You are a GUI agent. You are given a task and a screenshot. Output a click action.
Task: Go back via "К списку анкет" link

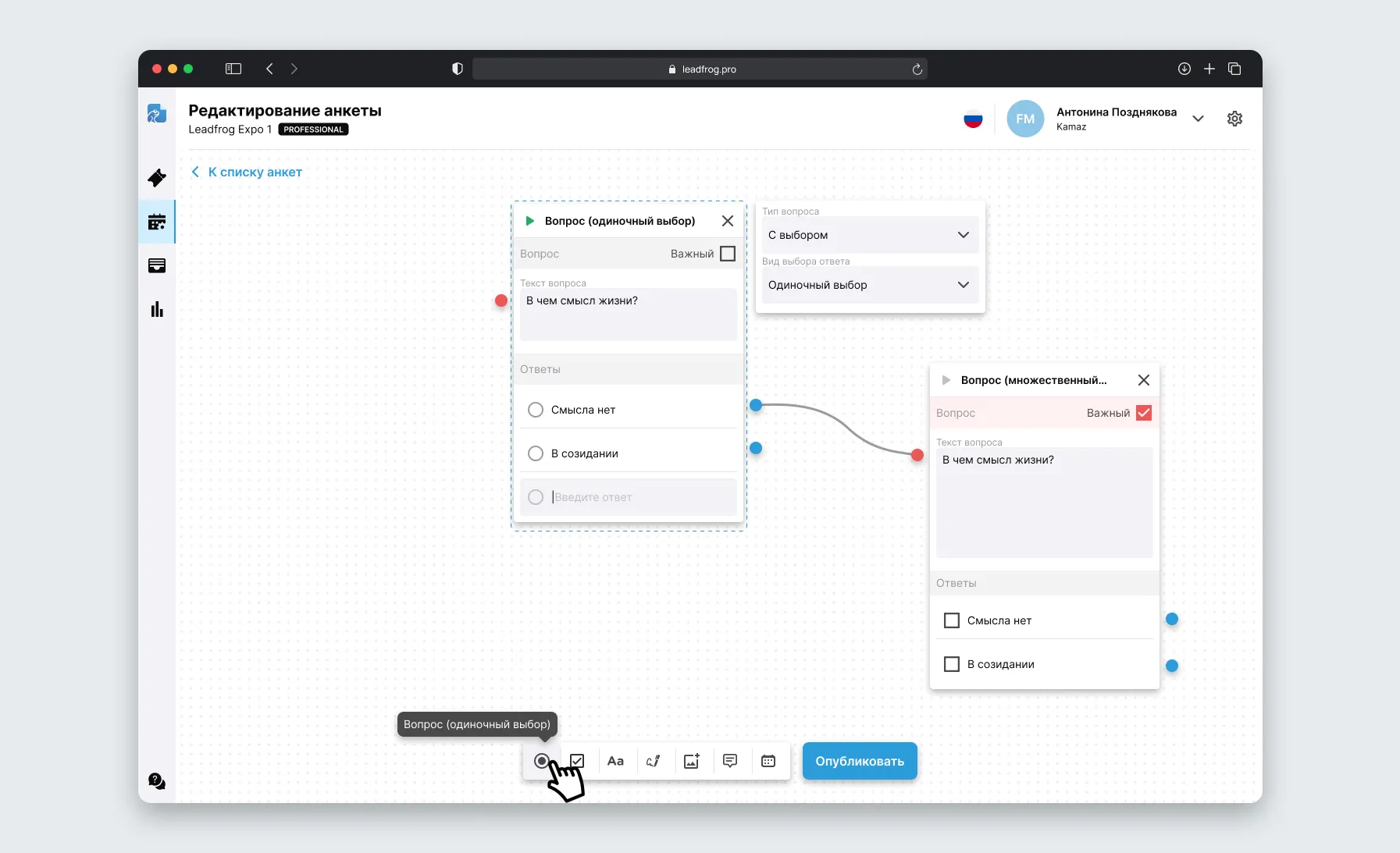(247, 172)
